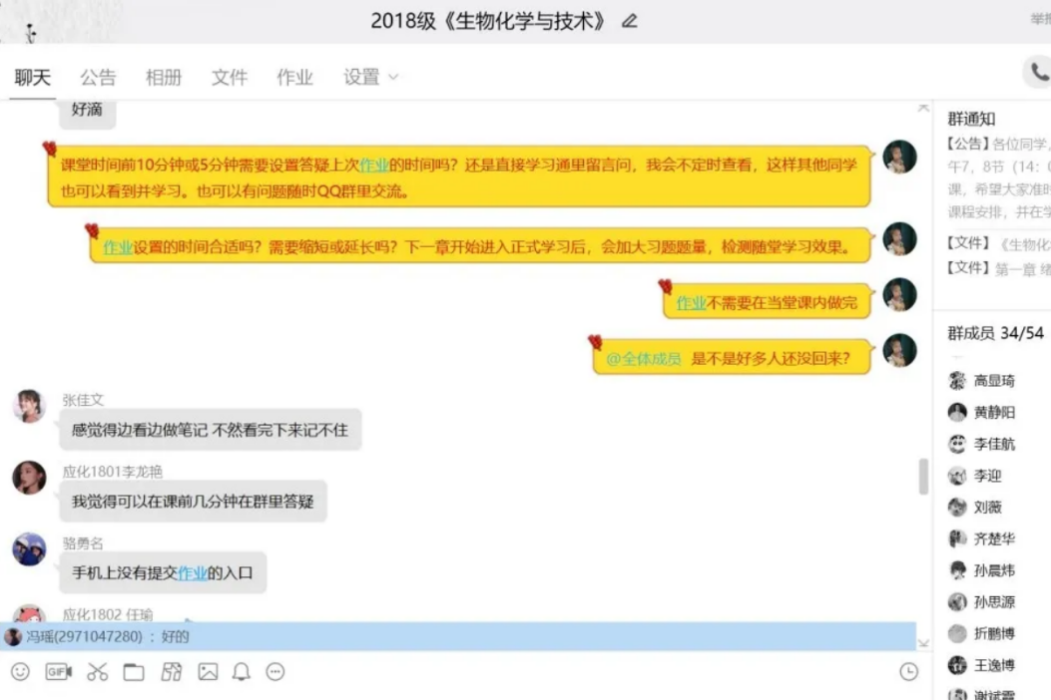Click scroll-to-bottom arrow in chat area
Viewport: 1051px width, 700px height.
click(x=923, y=643)
